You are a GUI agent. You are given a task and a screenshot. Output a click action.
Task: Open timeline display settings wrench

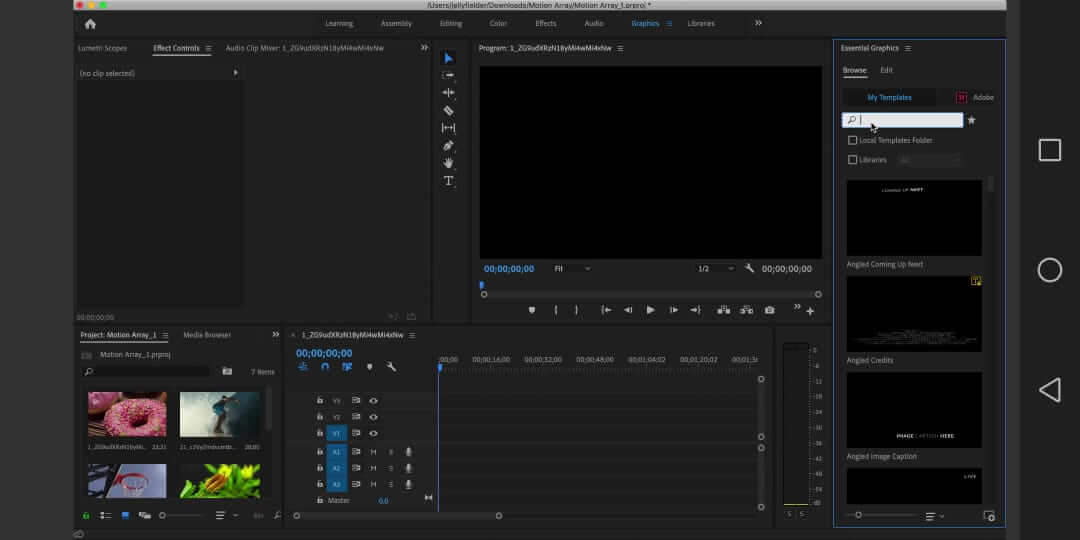[x=391, y=367]
